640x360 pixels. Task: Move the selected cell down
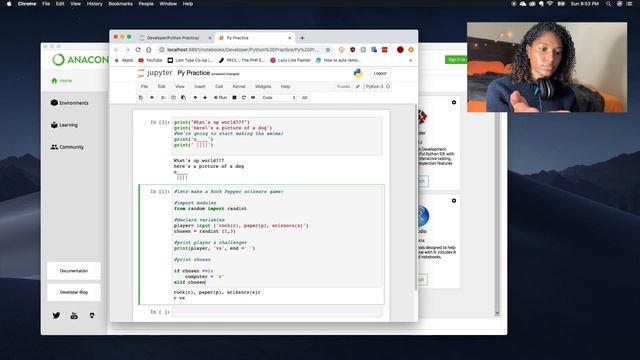click(205, 98)
